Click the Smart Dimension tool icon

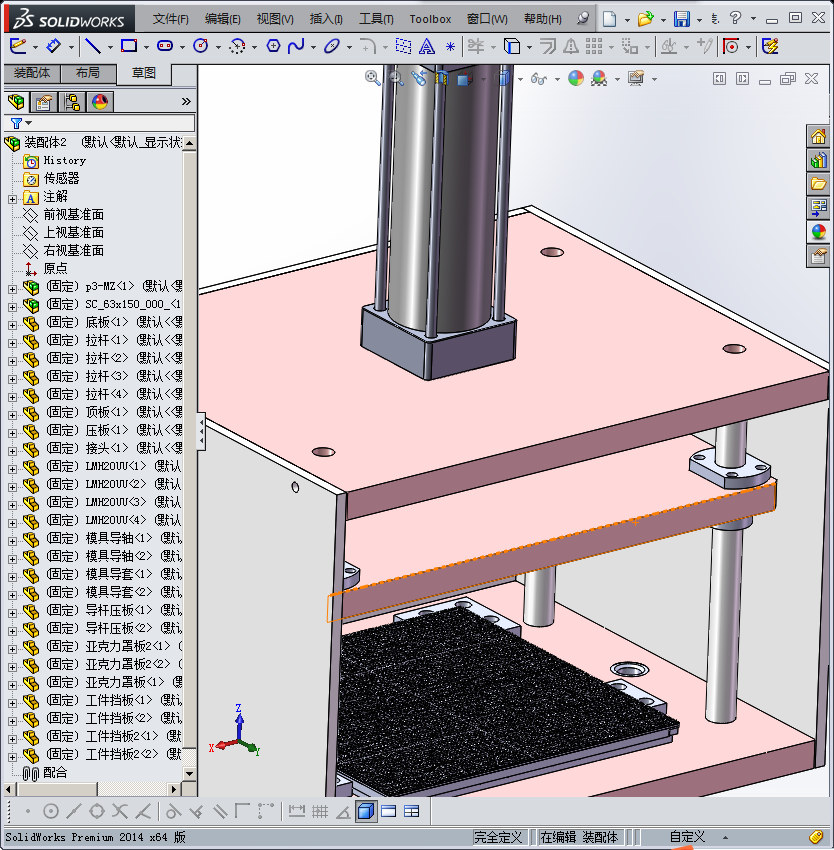54,46
